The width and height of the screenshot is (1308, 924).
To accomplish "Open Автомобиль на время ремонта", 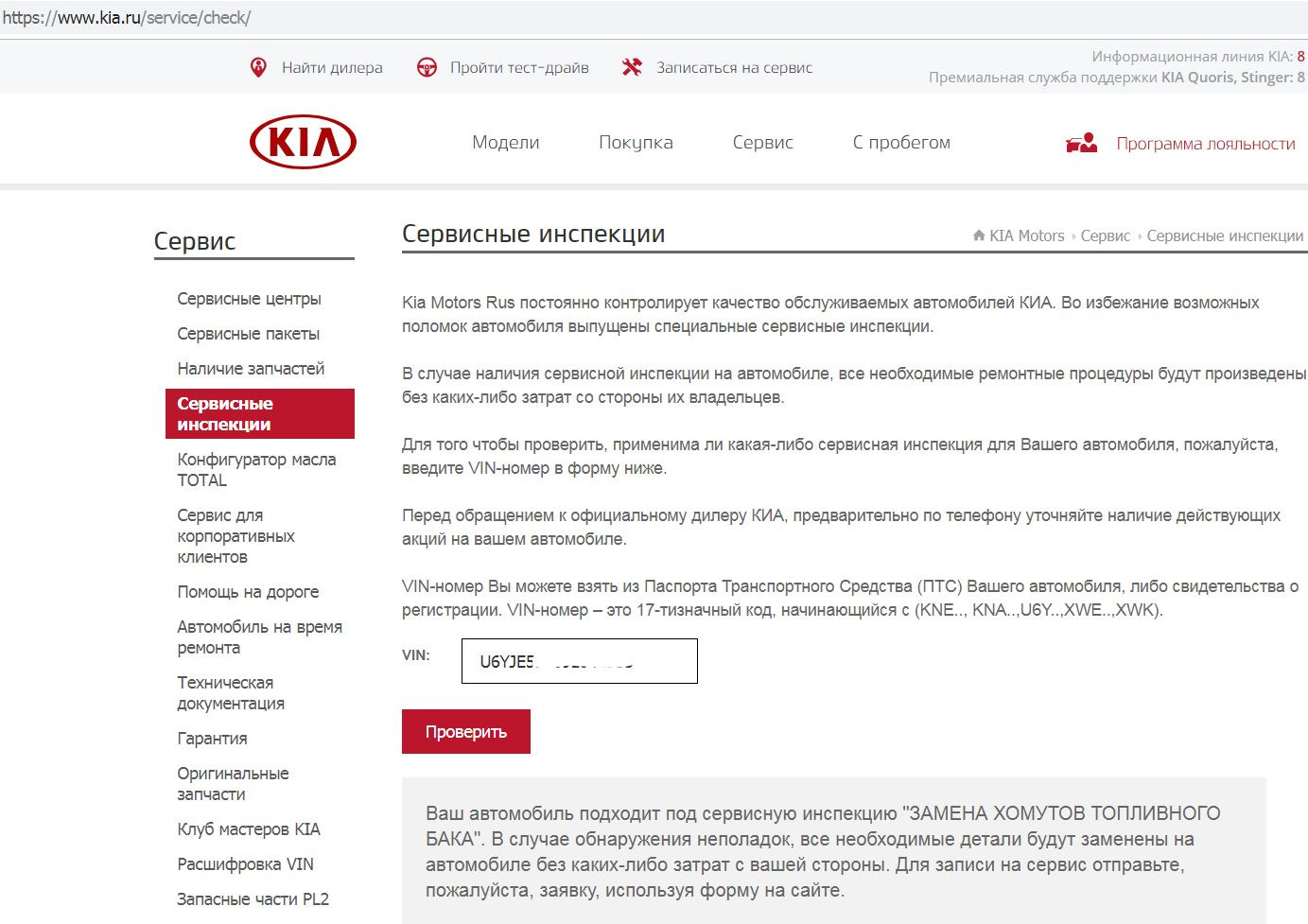I will tap(260, 637).
